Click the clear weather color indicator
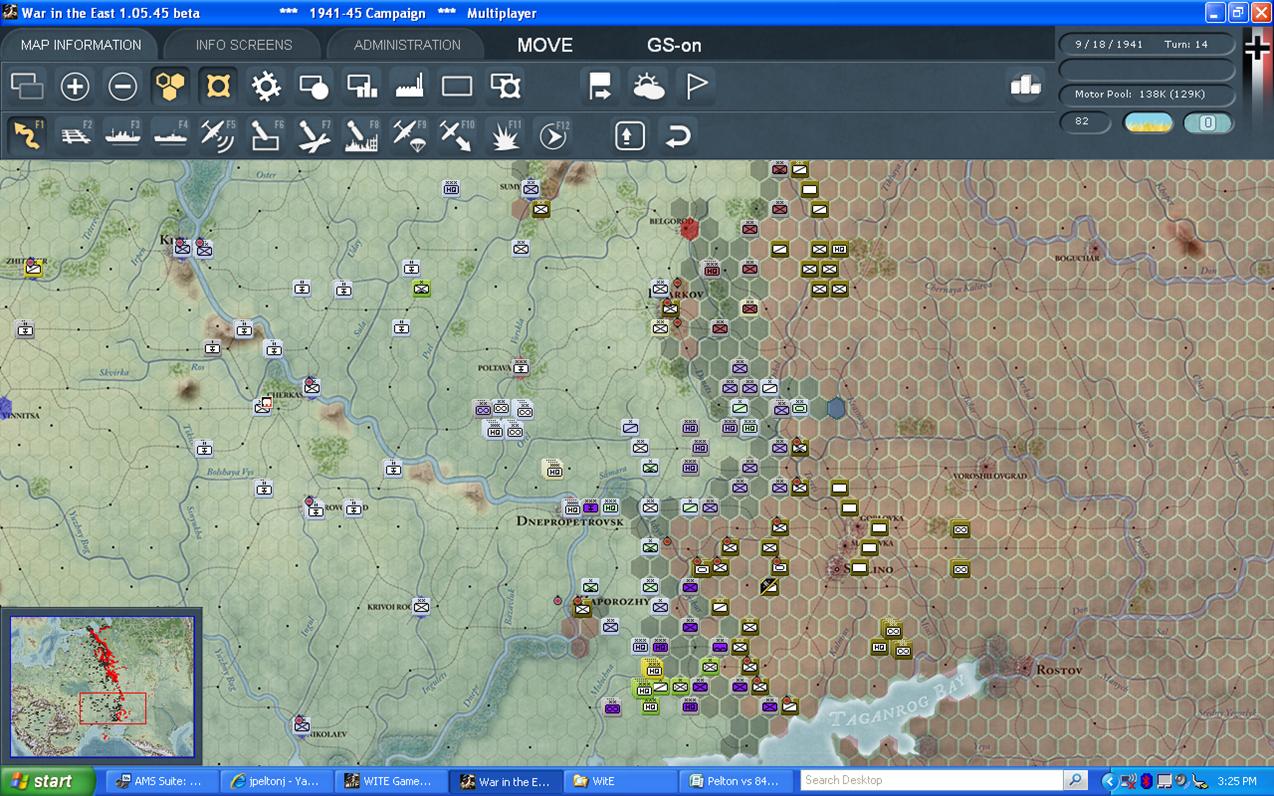 click(1148, 123)
